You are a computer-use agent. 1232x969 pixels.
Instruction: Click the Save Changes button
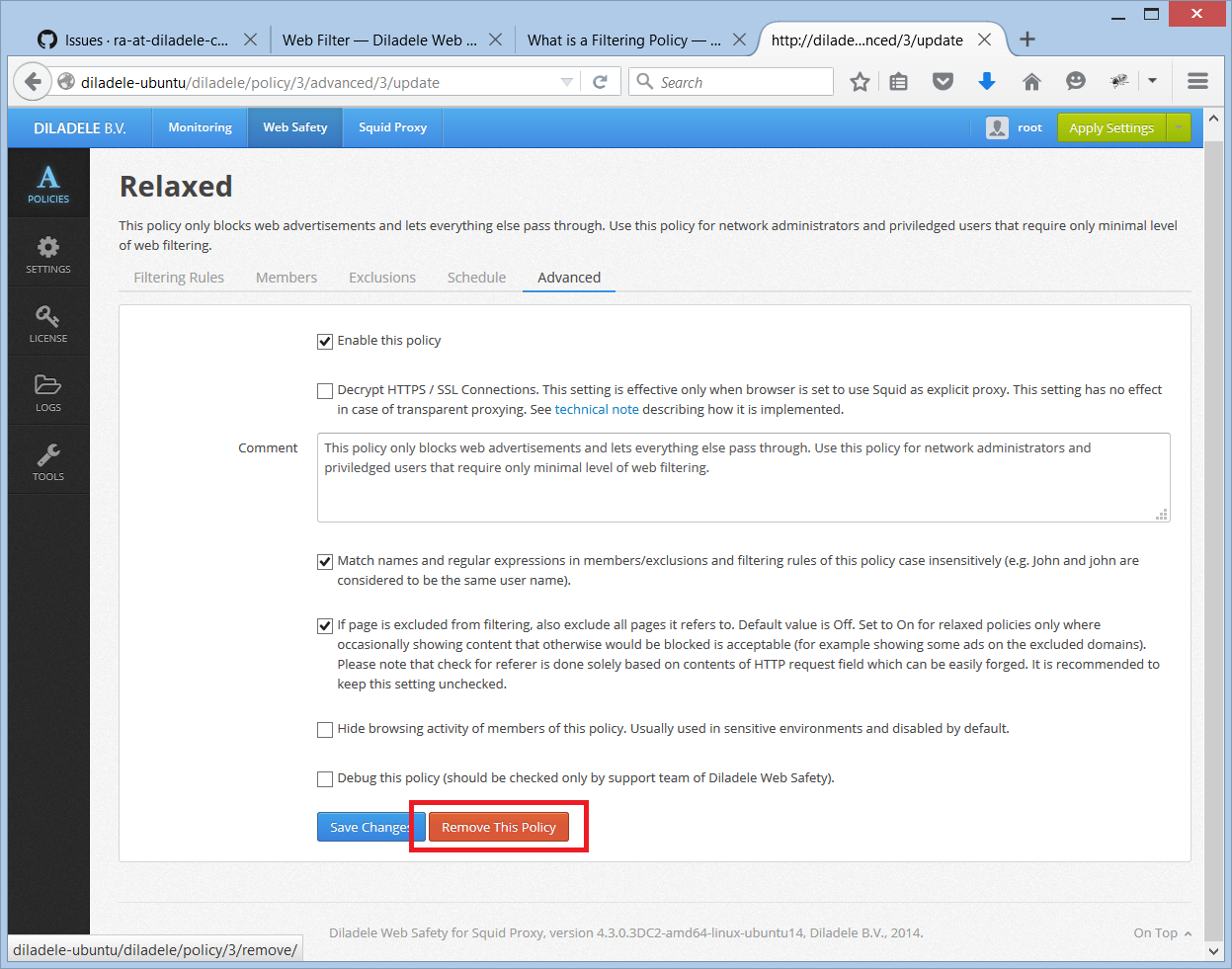(x=371, y=827)
